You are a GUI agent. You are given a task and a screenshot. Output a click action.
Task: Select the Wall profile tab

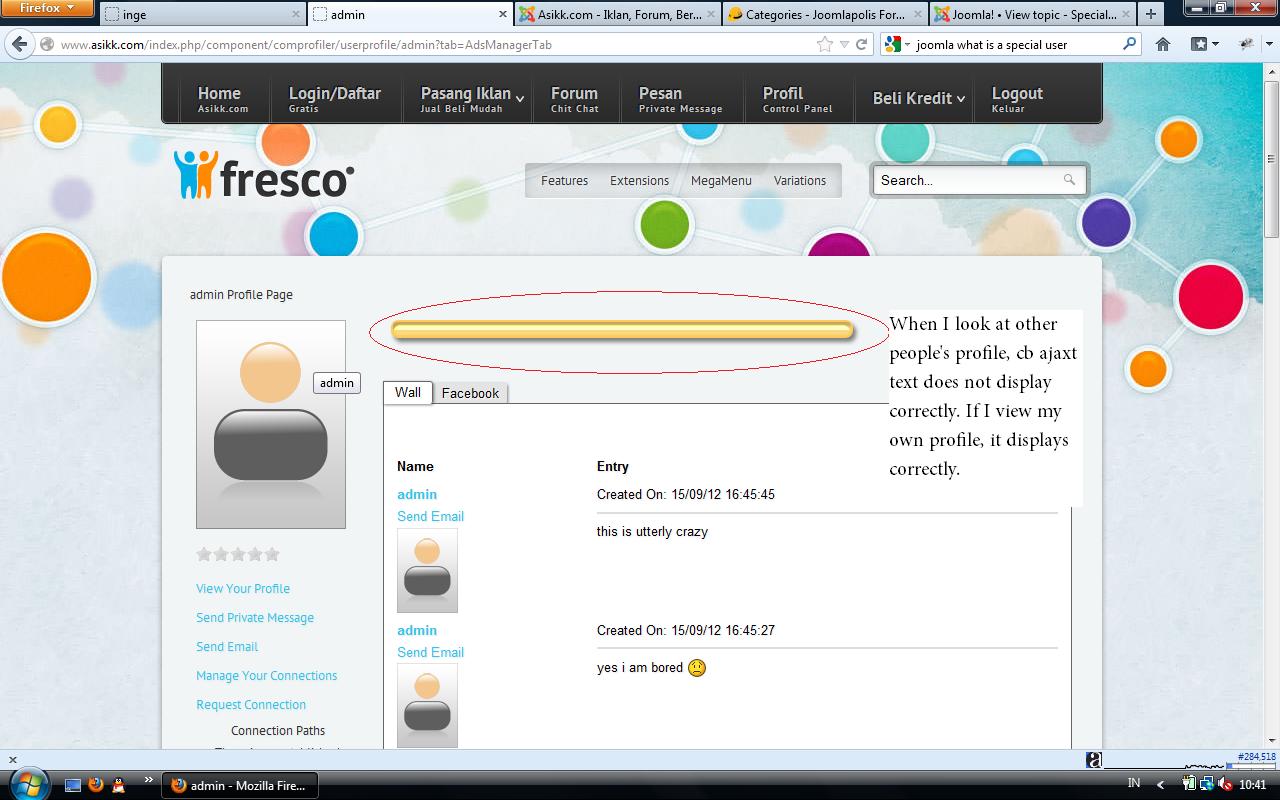pyautogui.click(x=408, y=392)
